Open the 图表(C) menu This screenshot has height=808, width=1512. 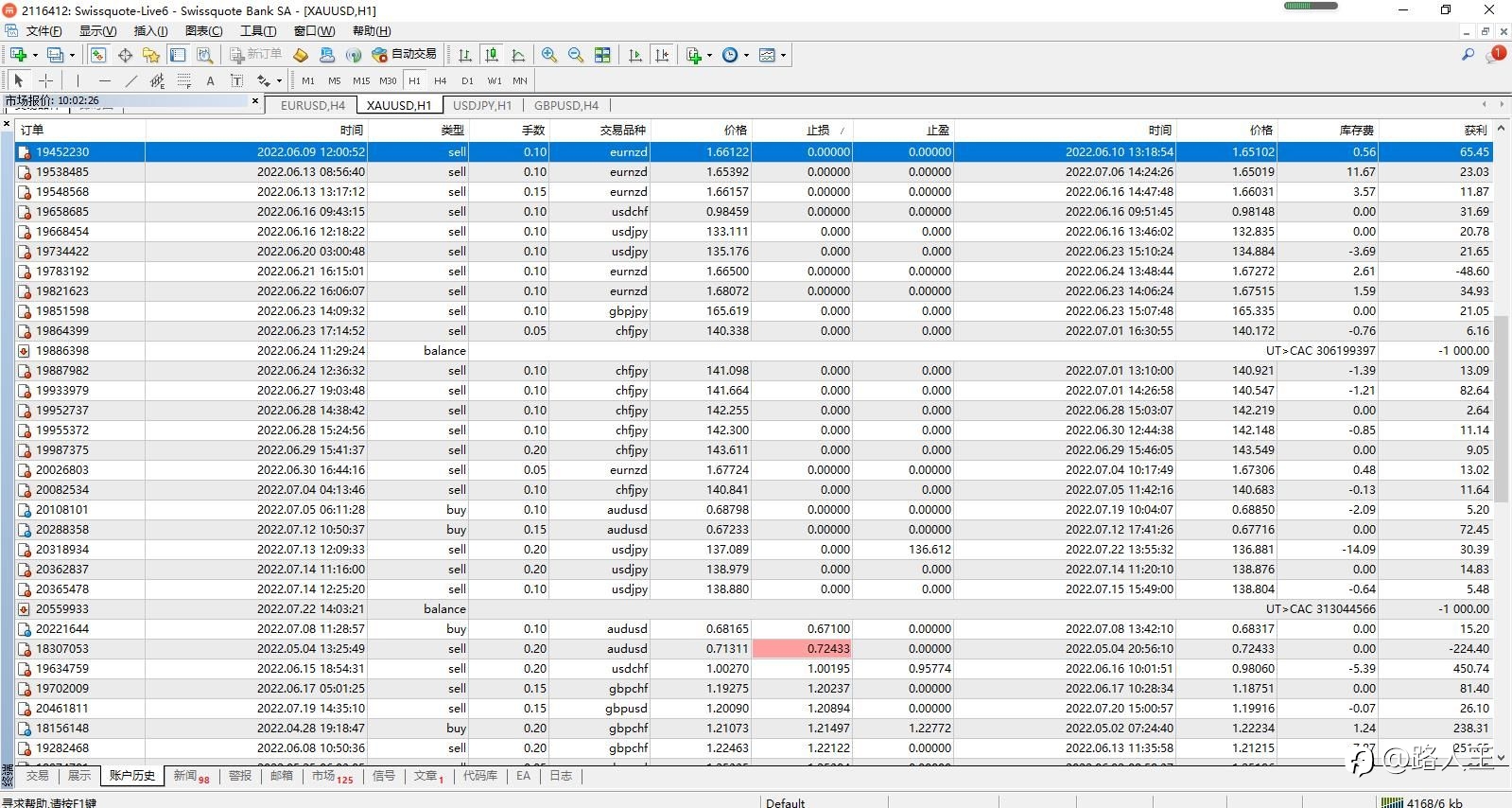point(203,30)
